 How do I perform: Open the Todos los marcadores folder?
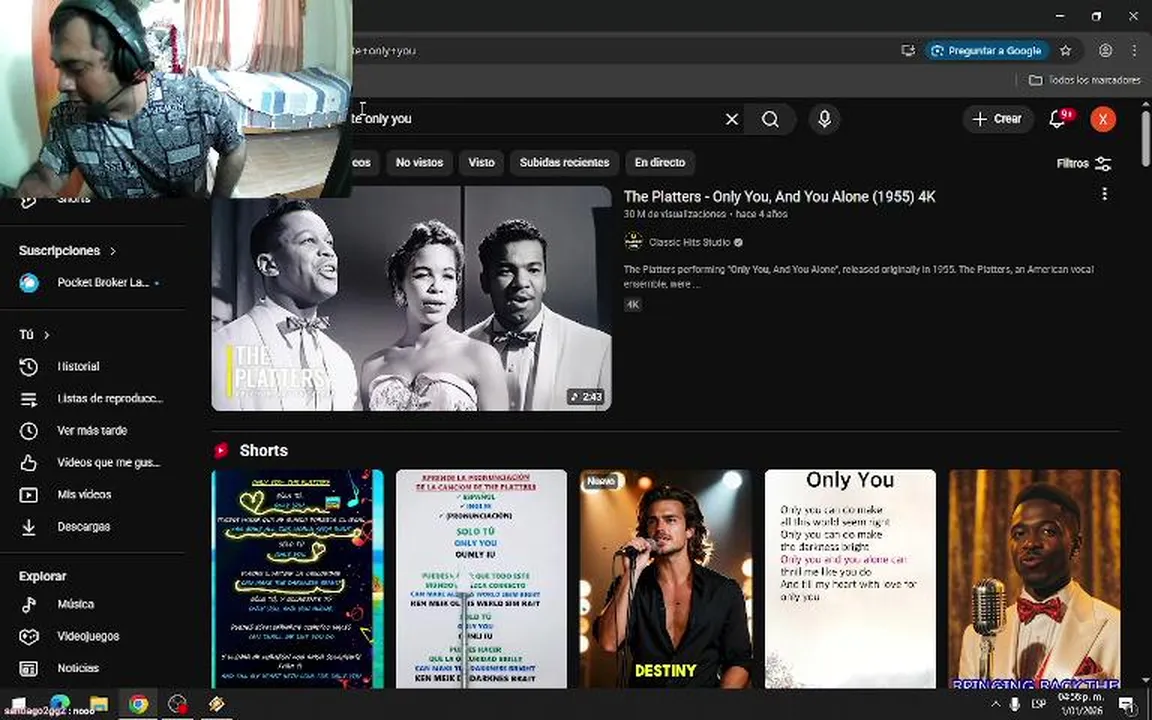[1085, 80]
